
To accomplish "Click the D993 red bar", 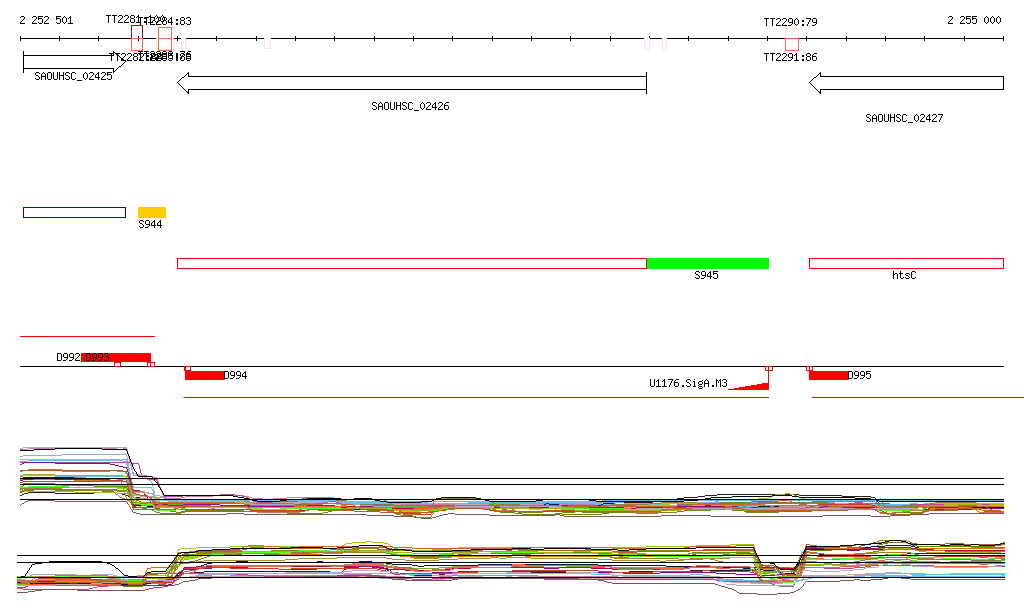I will 116,357.
